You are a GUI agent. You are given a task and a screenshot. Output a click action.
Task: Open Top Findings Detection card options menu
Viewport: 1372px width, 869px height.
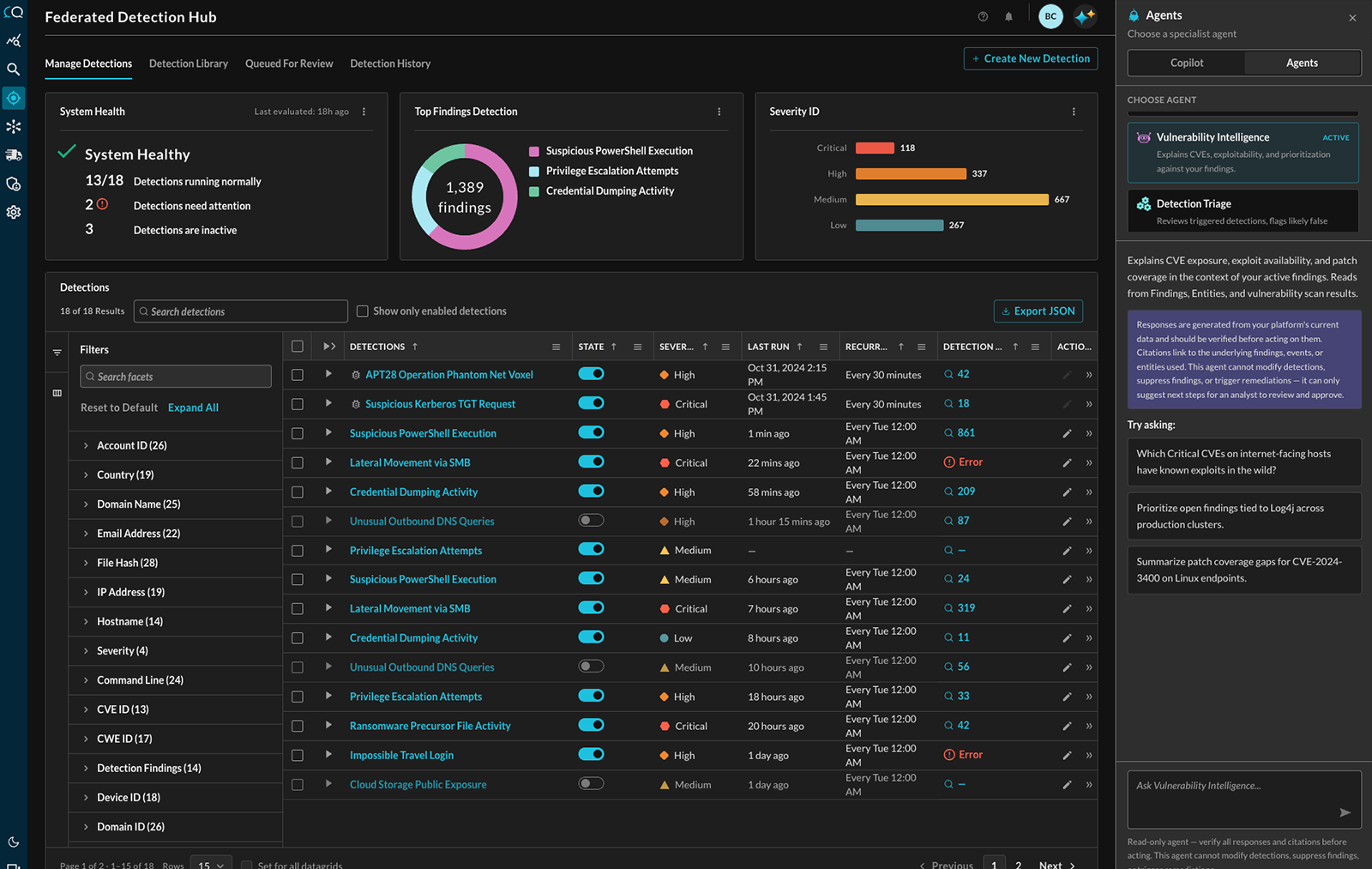click(719, 112)
